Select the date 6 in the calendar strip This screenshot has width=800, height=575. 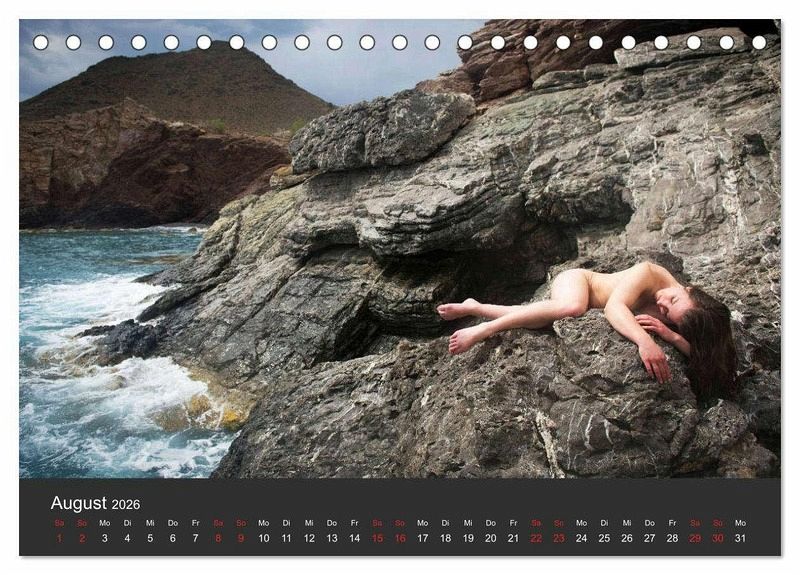pos(173,538)
